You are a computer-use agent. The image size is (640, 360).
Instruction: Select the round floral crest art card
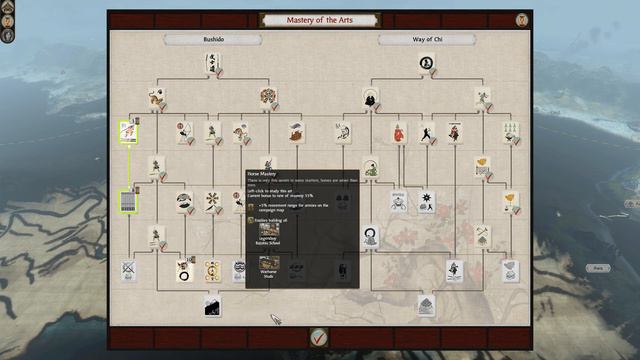[x=269, y=99]
